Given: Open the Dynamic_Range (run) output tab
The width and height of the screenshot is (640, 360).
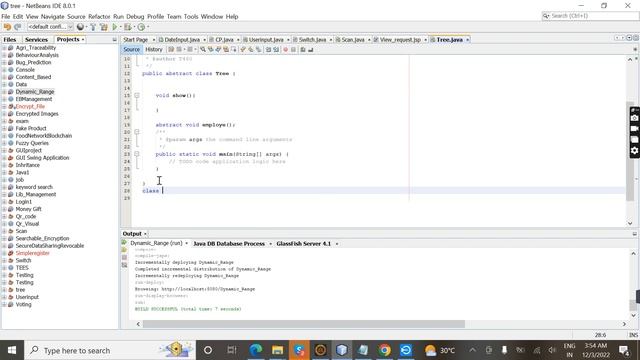Looking at the screenshot, I should 156,243.
